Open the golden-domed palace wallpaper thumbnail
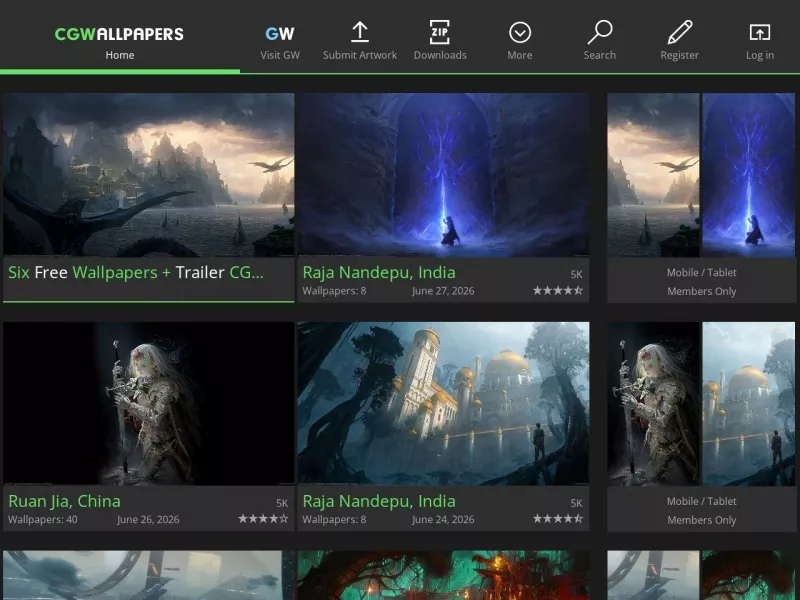The height and width of the screenshot is (600, 800). 443,403
